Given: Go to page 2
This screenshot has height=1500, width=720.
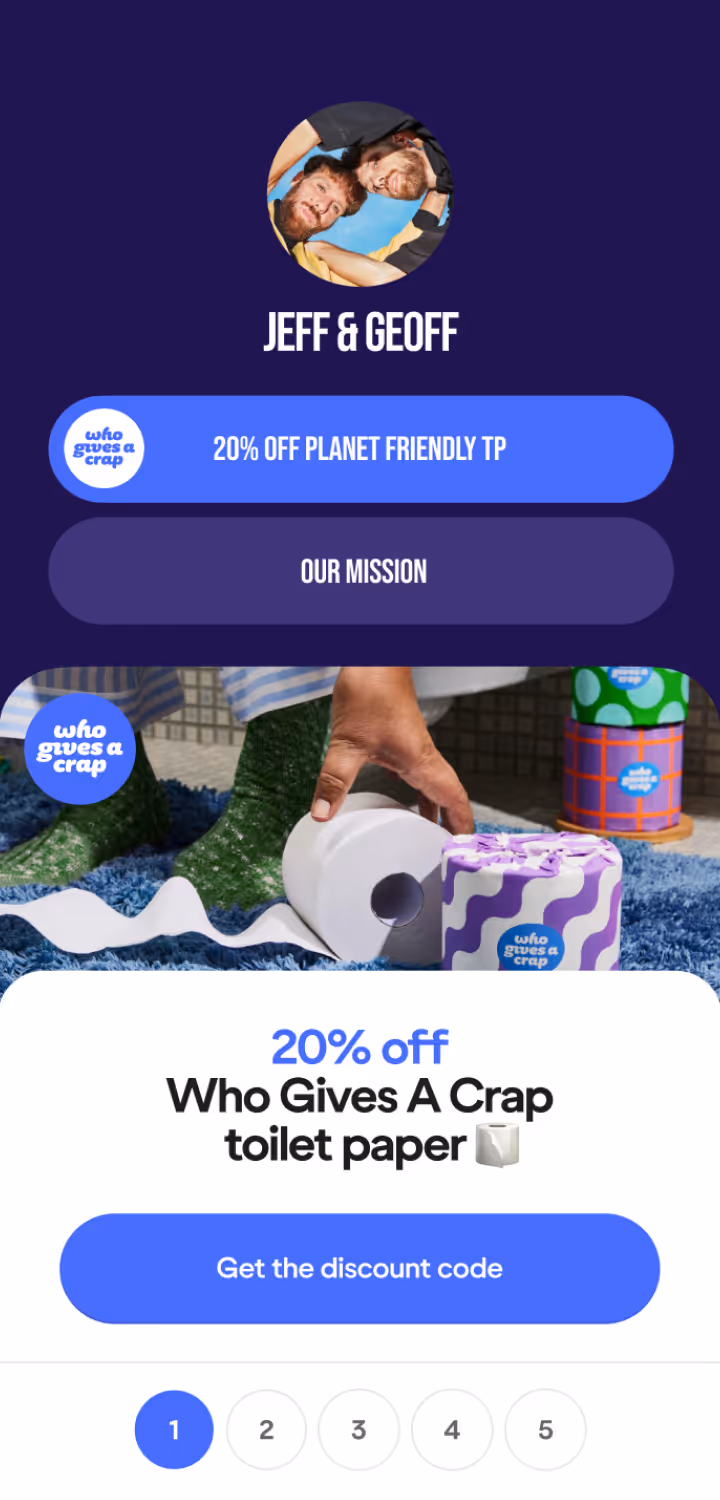Looking at the screenshot, I should coord(266,1430).
